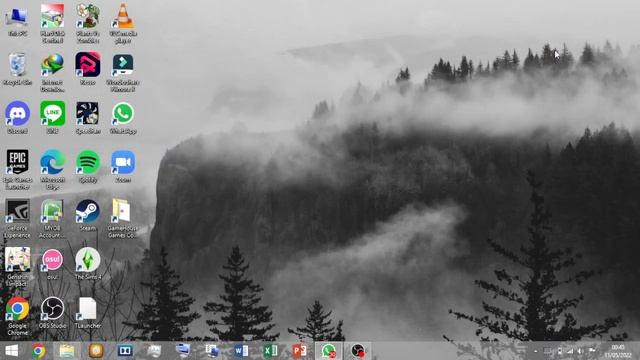This screenshot has height=360, width=640.
Task: Select the VLC media player shortcut
Action: [x=123, y=23]
